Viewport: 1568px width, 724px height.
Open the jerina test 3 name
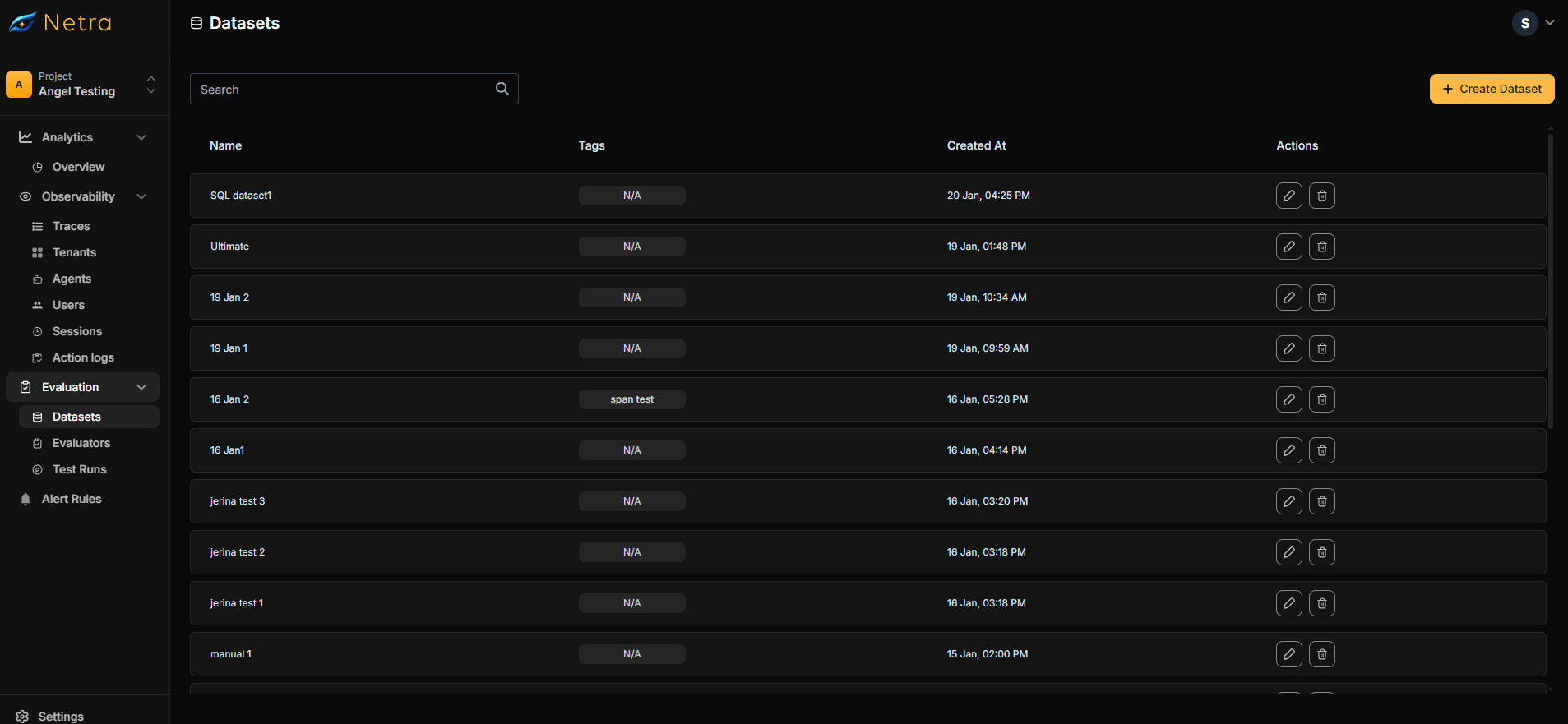point(238,501)
